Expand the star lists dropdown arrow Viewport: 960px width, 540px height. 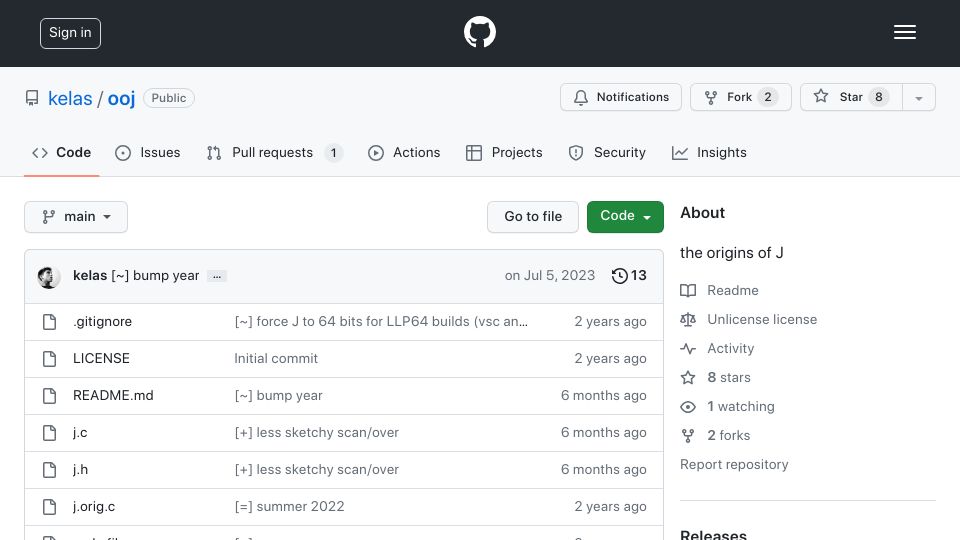919,98
